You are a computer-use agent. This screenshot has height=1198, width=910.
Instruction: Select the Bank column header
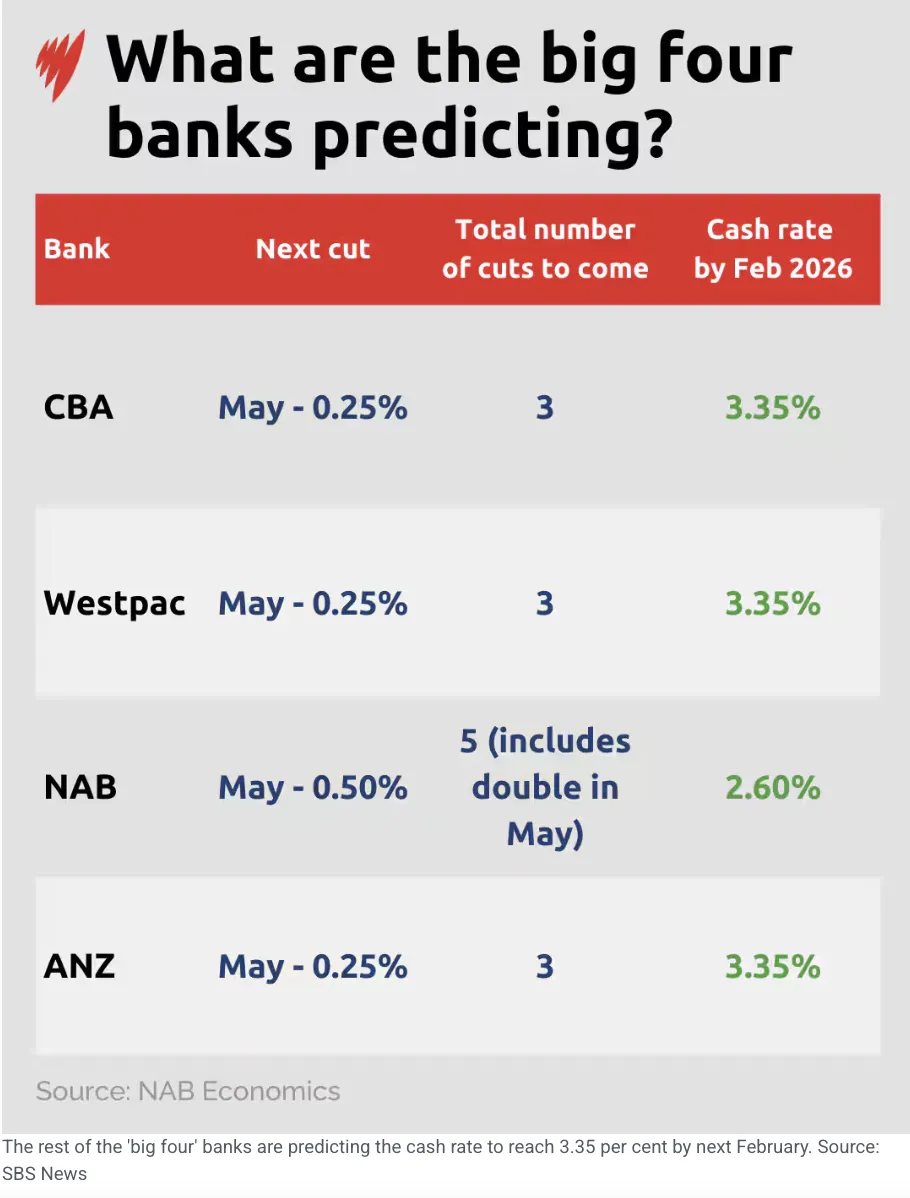point(77,249)
